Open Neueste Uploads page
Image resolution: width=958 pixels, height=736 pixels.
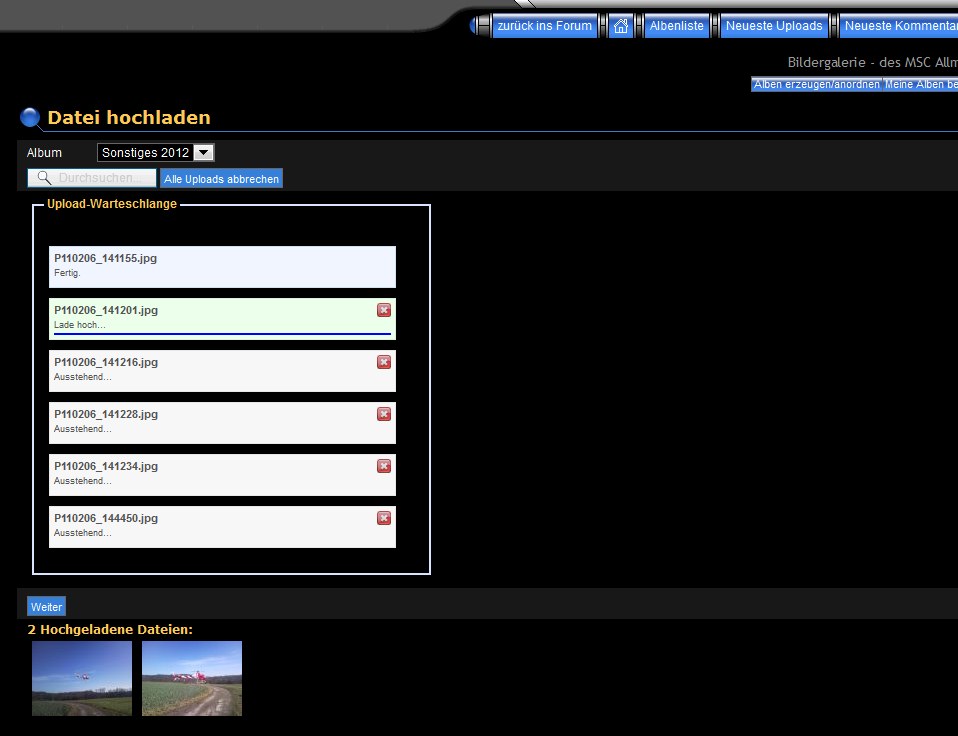pos(774,26)
